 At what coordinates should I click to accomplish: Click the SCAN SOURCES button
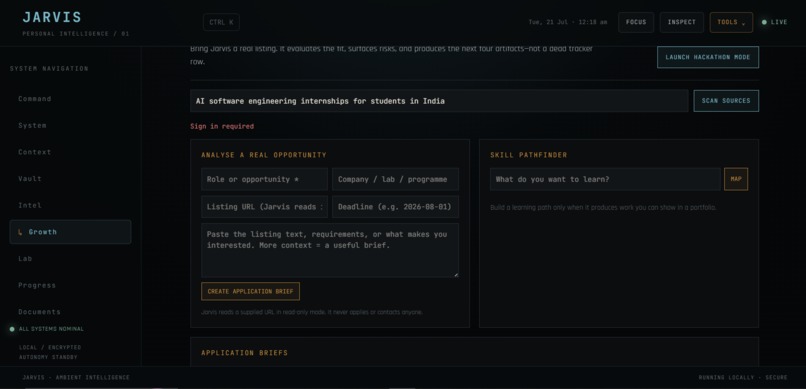pos(726,101)
